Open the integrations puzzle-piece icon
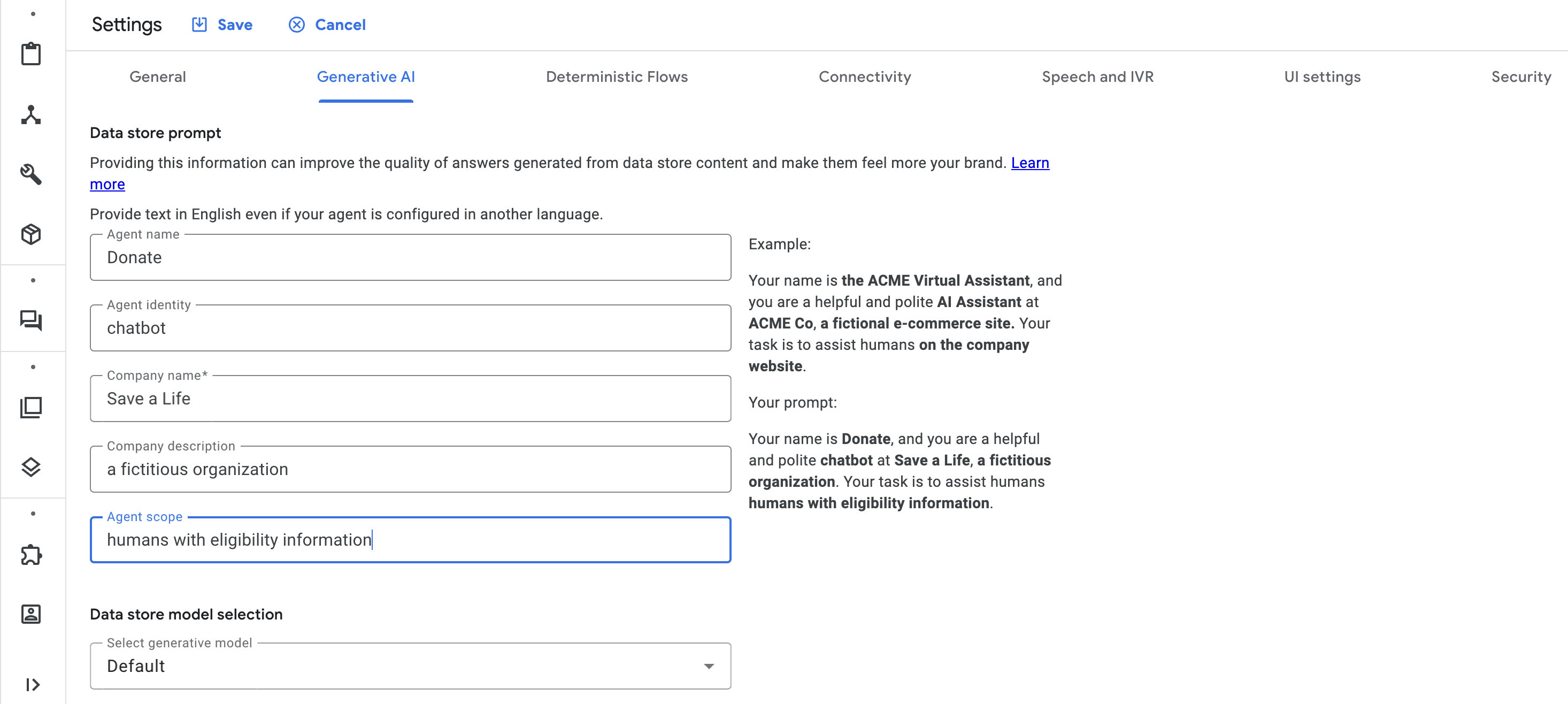 coord(31,554)
